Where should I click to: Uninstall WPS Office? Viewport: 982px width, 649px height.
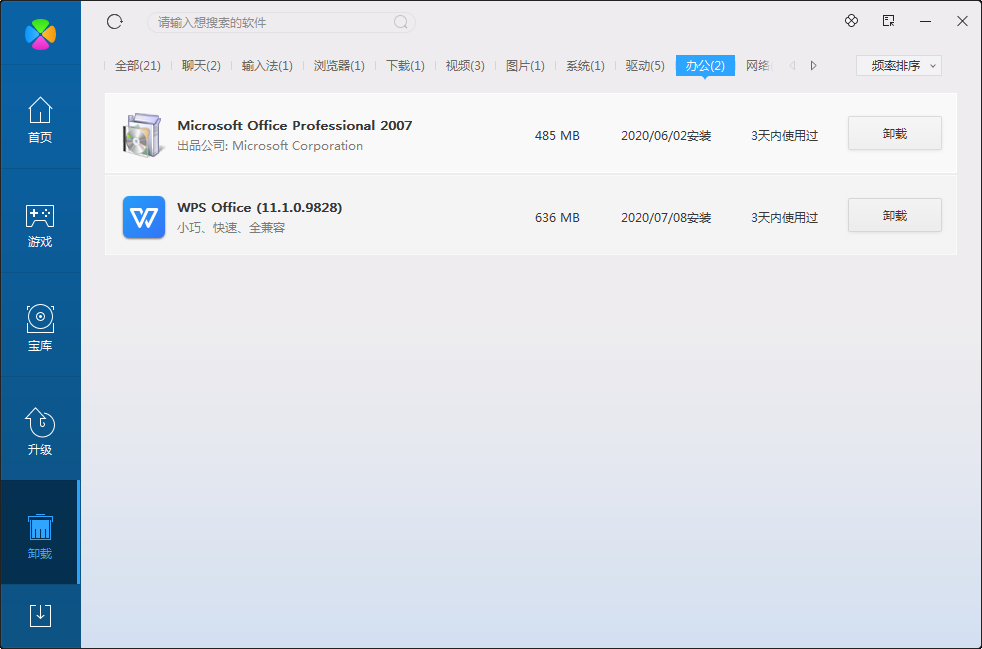tap(894, 215)
